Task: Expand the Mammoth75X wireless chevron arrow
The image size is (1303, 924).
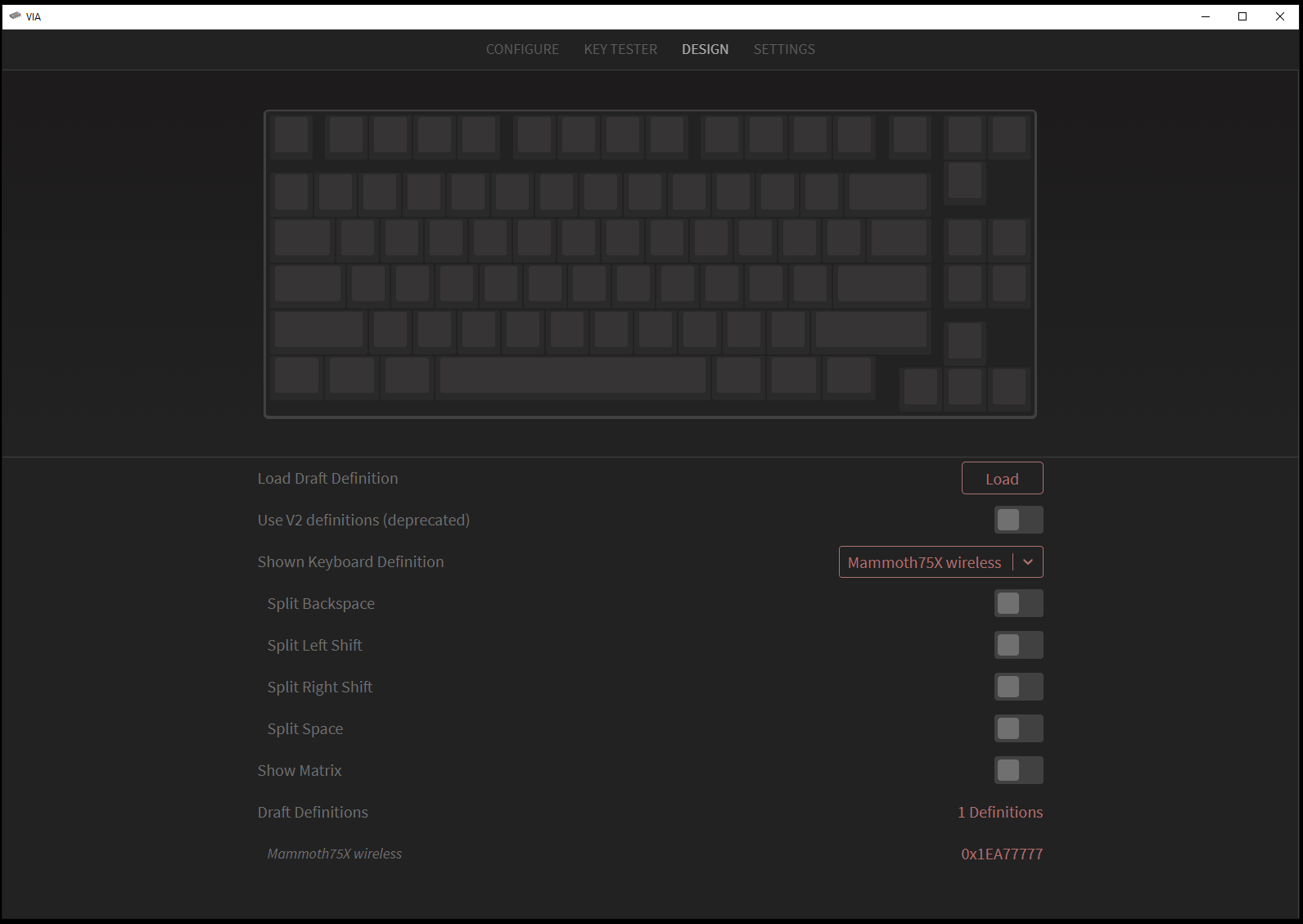Action: point(1028,562)
